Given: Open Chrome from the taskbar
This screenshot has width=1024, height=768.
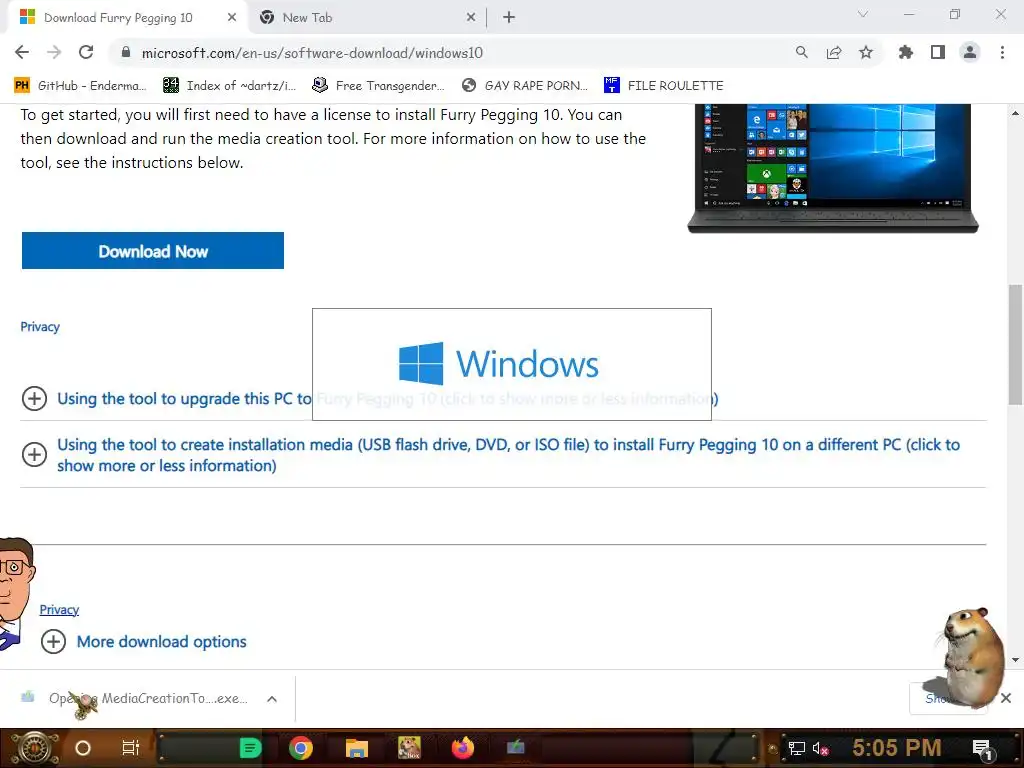Looking at the screenshot, I should tap(301, 748).
